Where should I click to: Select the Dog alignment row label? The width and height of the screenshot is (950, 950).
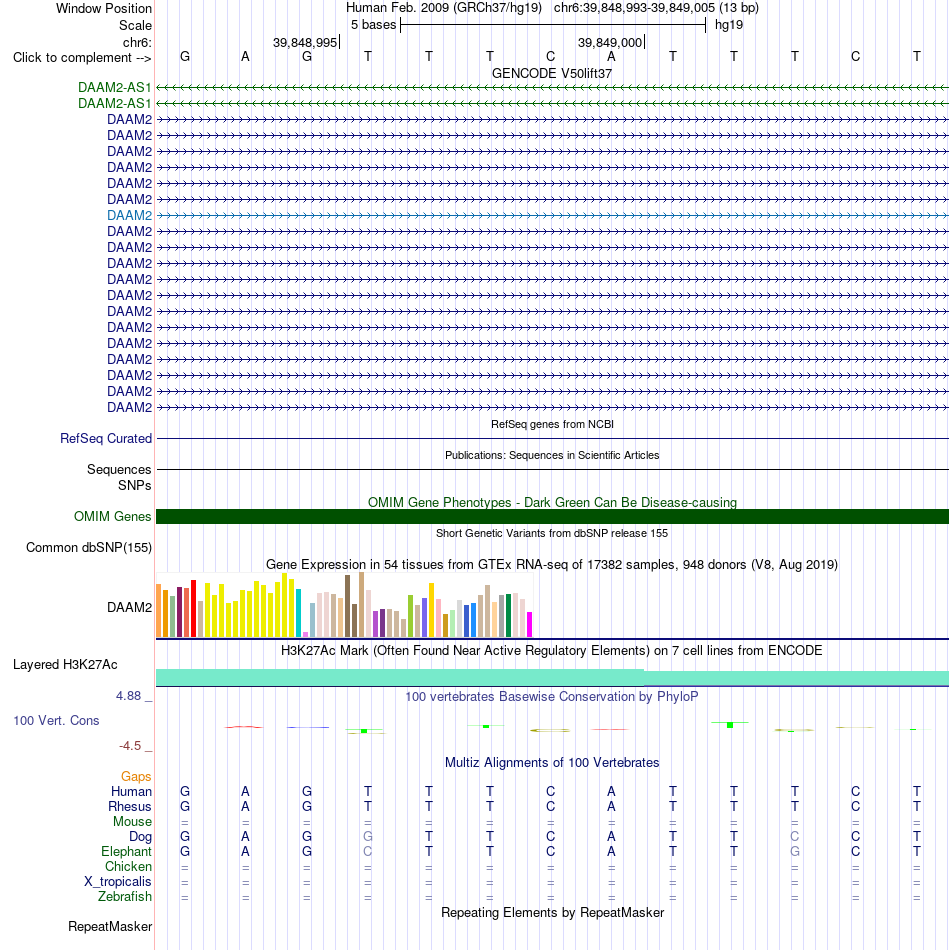click(x=140, y=837)
